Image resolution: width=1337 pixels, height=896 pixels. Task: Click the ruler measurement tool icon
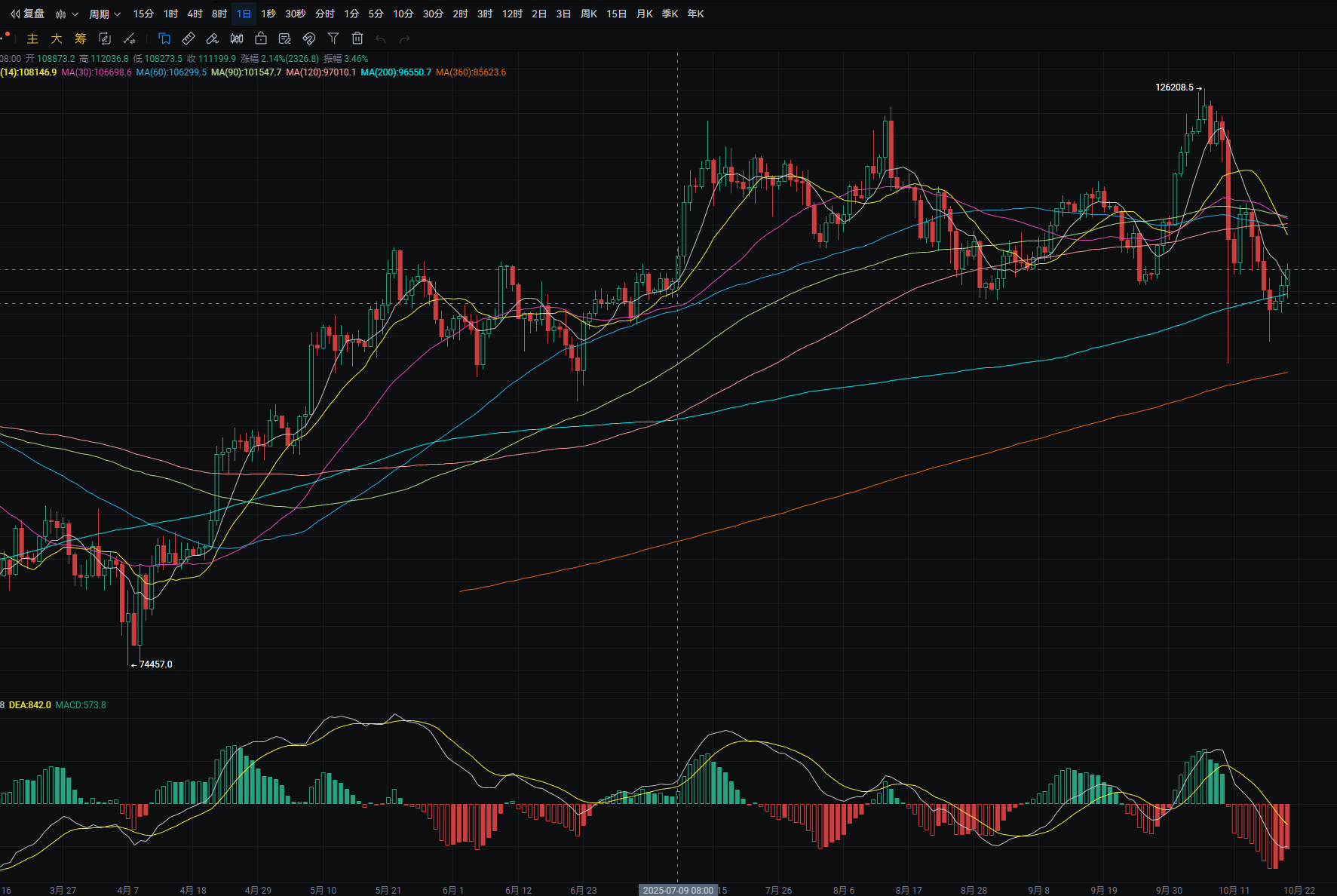pos(189,38)
